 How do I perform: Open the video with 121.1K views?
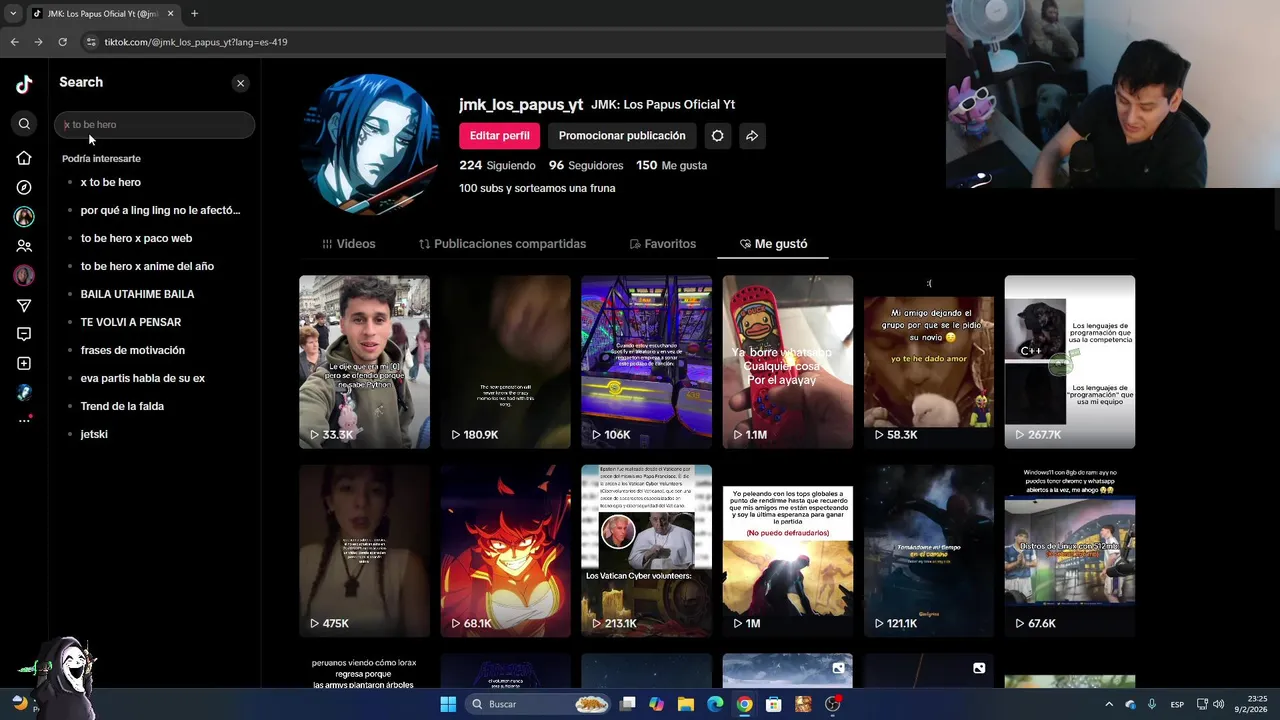click(x=929, y=551)
